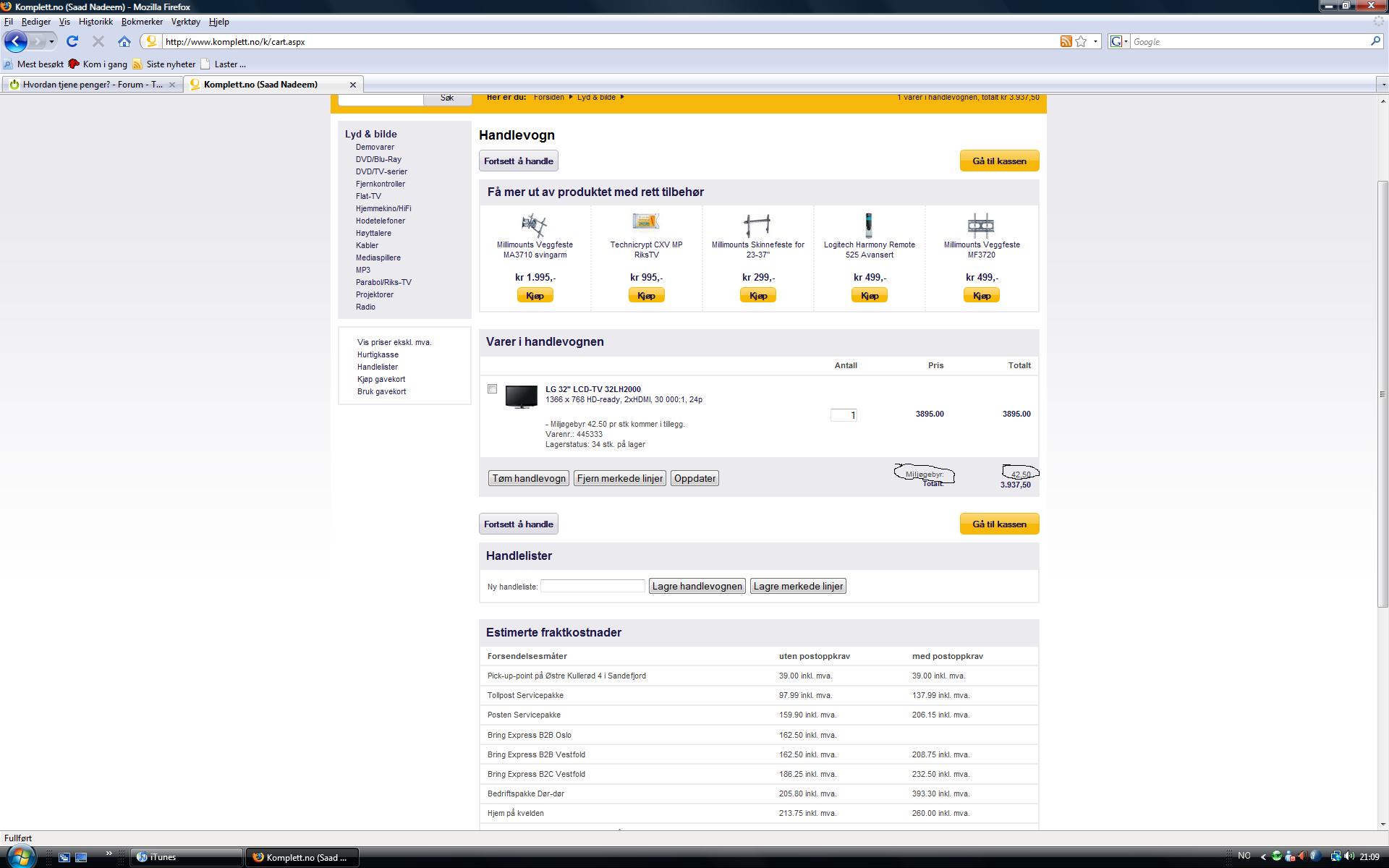Open the list all tabs dropdown

pyautogui.click(x=1382, y=85)
